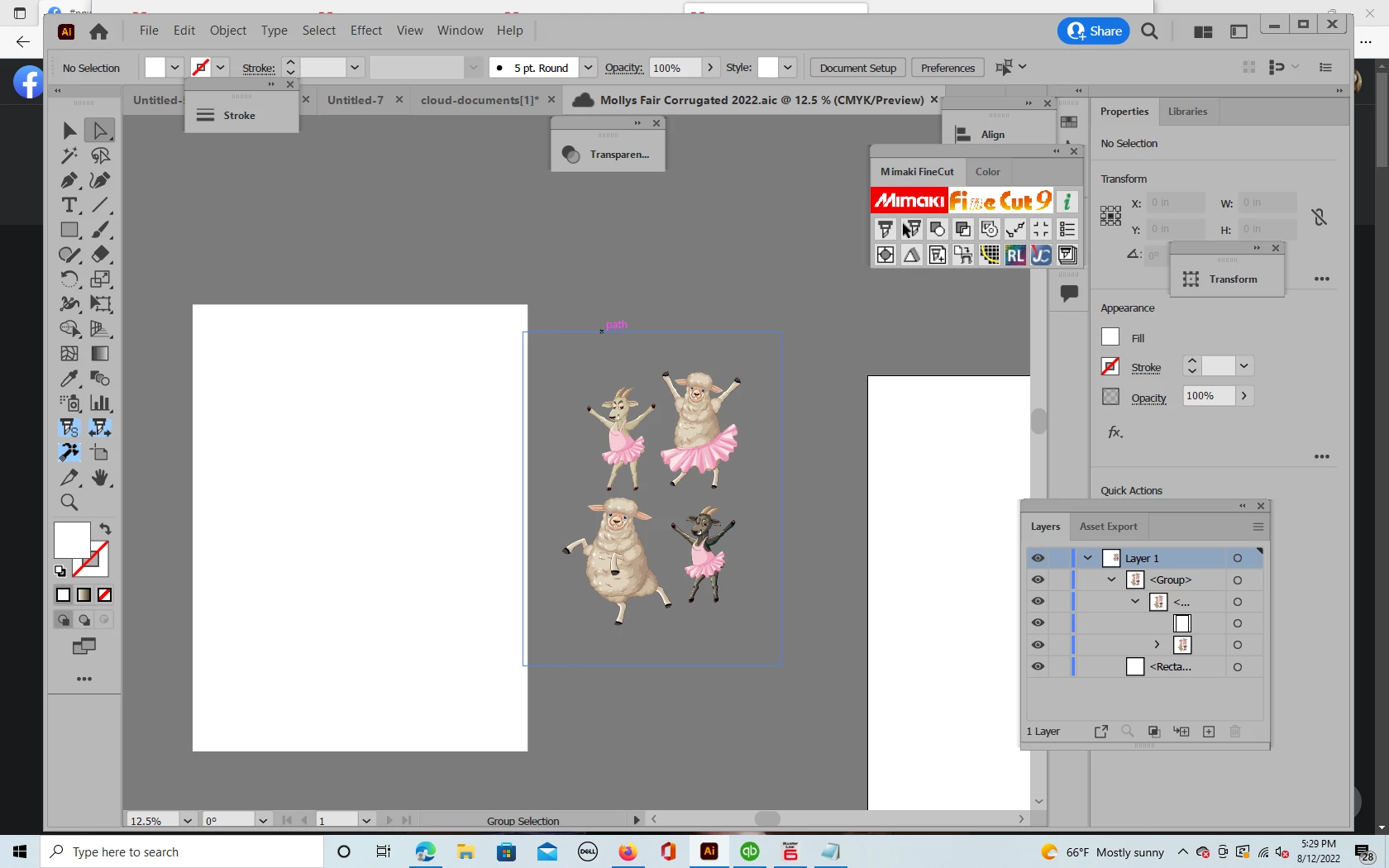Screen dimensions: 1389x868
Task: Click the Fill swatch in Appearance
Action: pos(1110,337)
